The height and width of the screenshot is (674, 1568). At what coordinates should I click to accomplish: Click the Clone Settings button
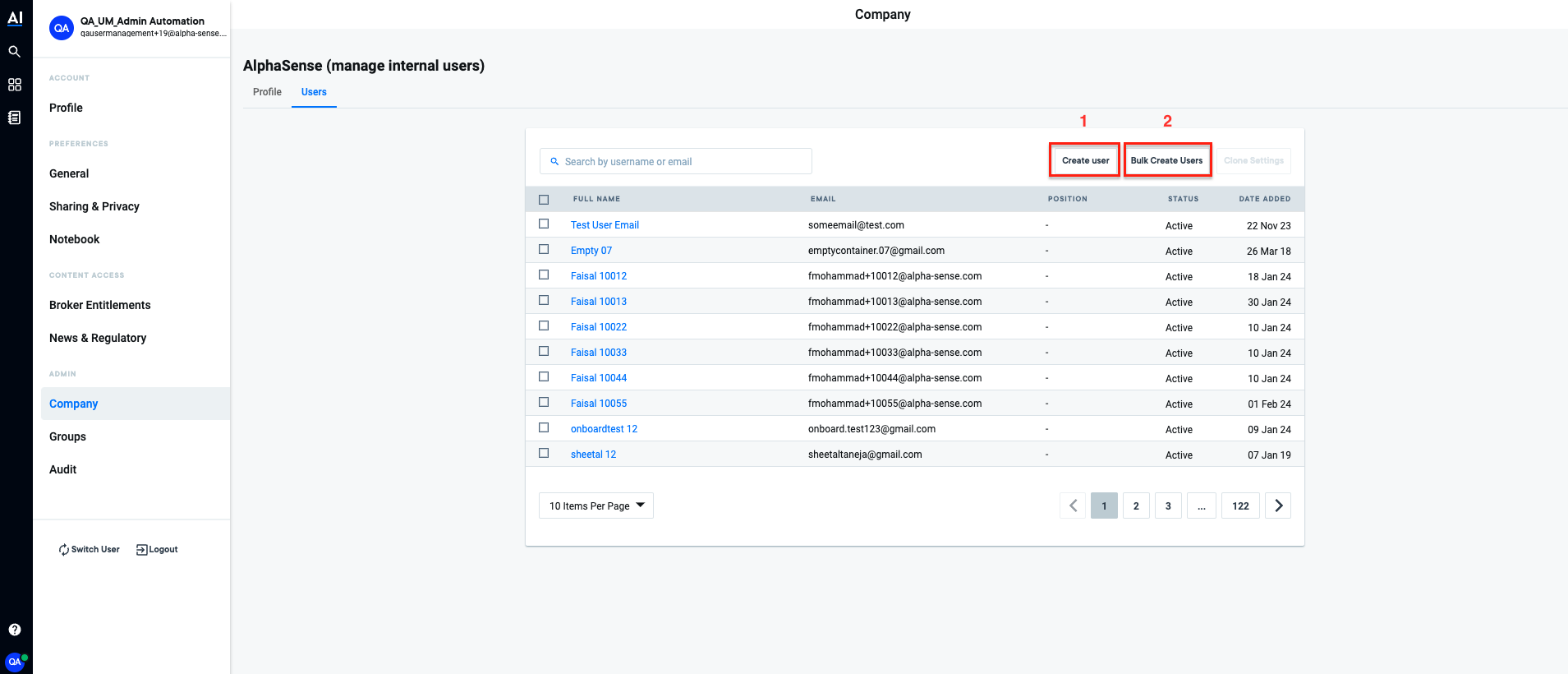click(x=1253, y=160)
